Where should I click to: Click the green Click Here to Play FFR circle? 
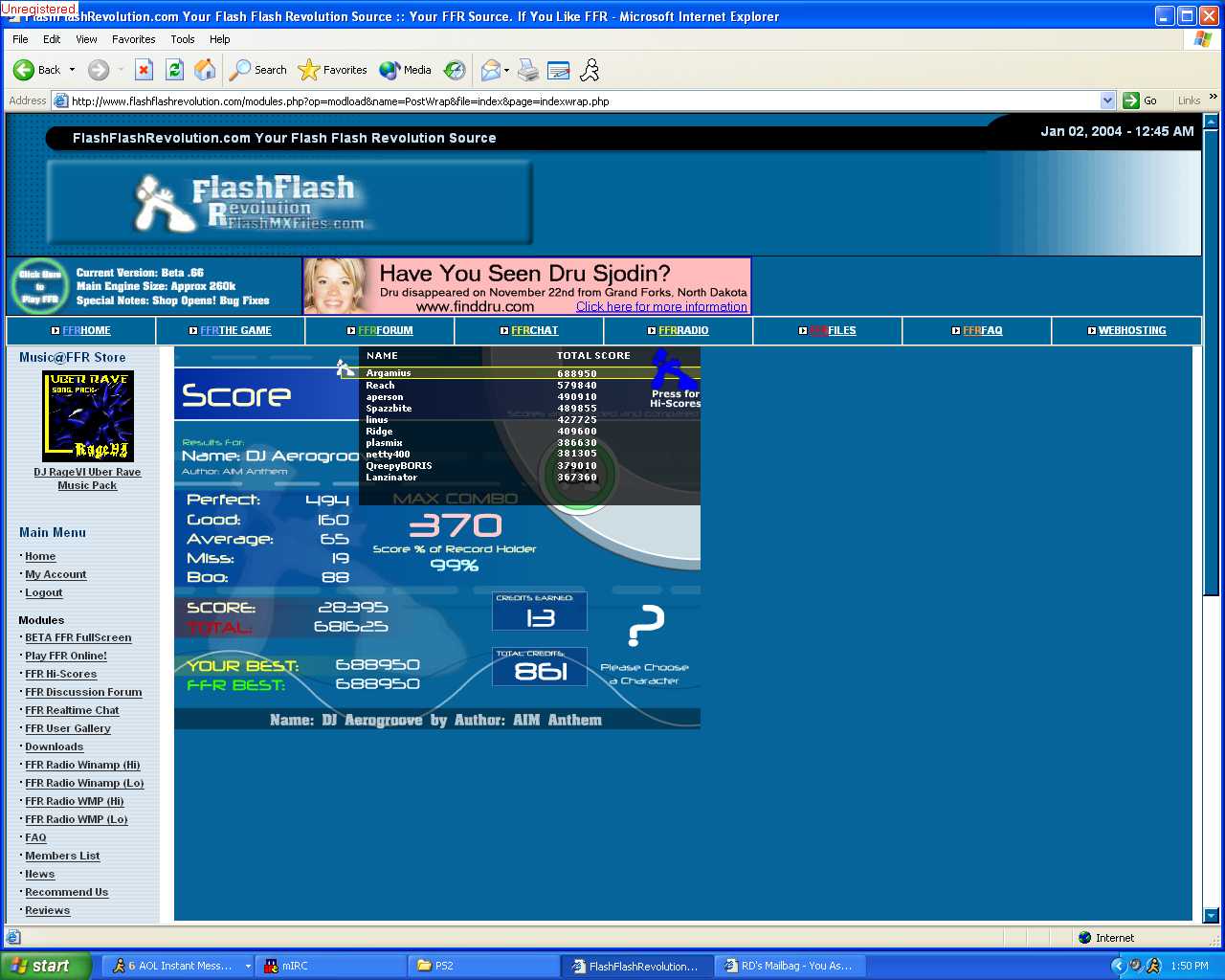pos(39,286)
